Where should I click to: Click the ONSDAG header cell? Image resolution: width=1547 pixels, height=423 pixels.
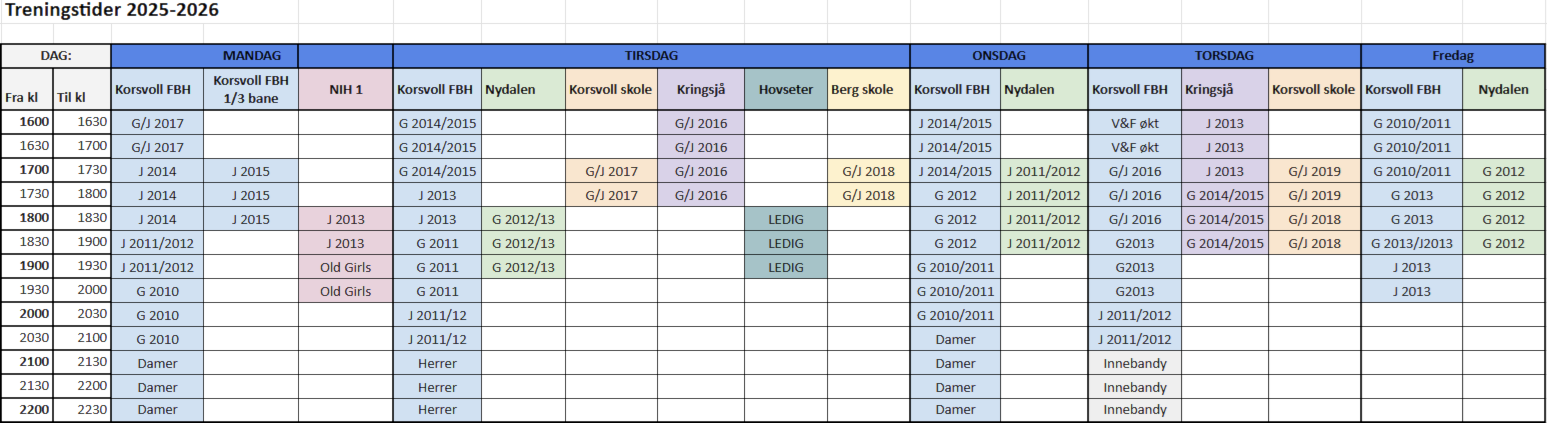998,57
